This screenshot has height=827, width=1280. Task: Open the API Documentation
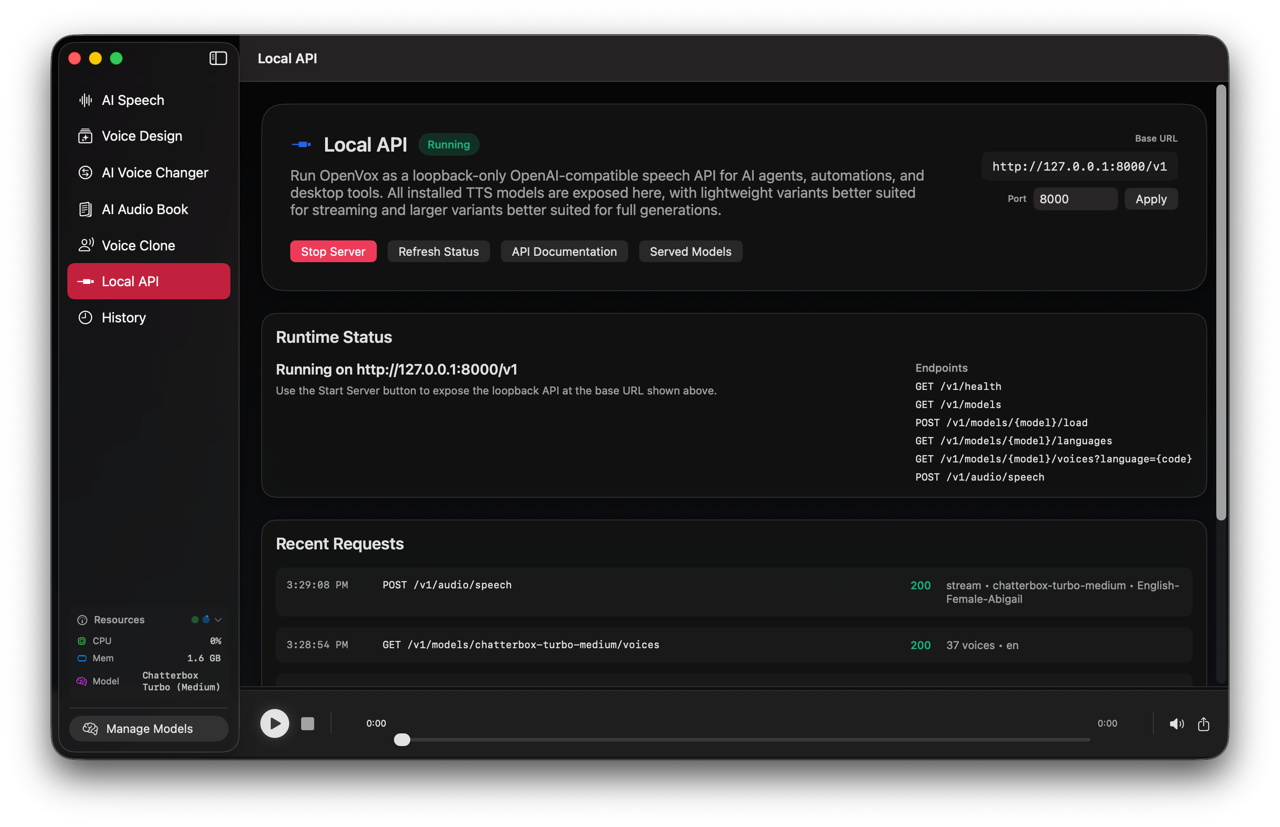[x=564, y=251]
